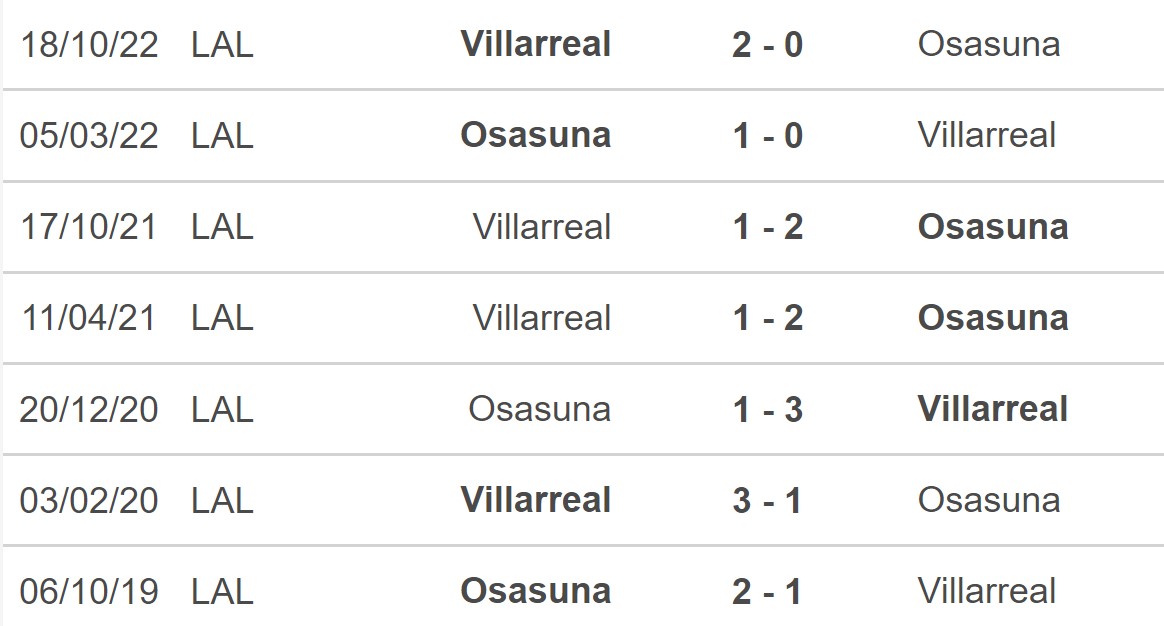Click away team Osasuna in 03/02/20 row
Viewport: 1164px width, 626px height.
(x=989, y=501)
